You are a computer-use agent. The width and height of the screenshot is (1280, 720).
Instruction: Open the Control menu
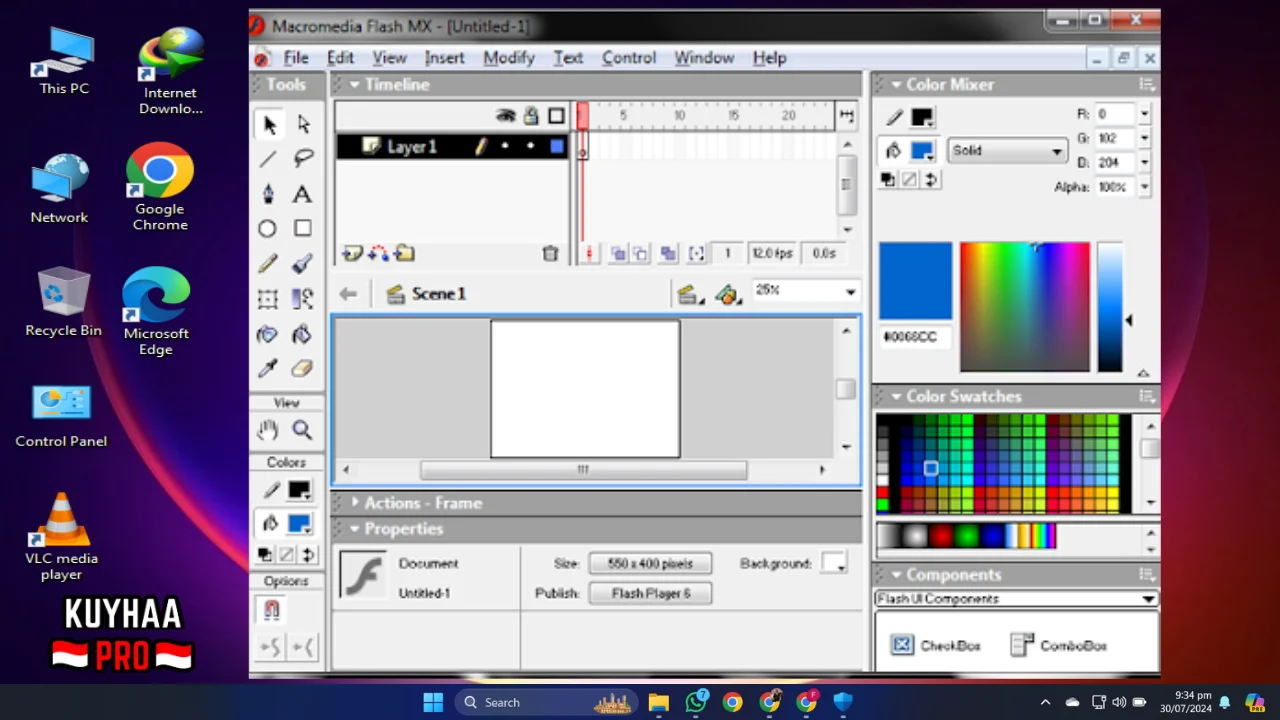(629, 58)
